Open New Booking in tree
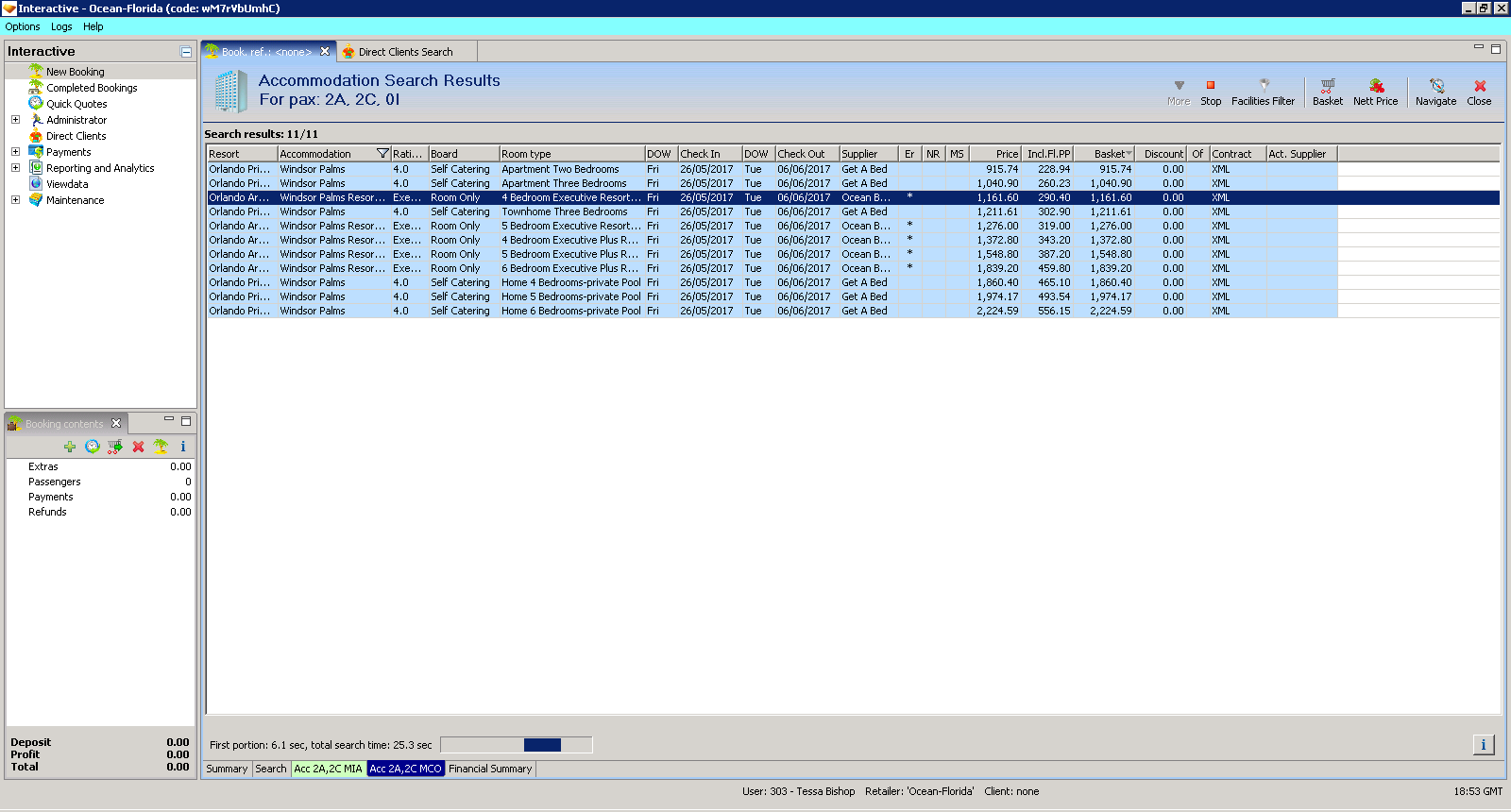The image size is (1511, 812). click(75, 72)
